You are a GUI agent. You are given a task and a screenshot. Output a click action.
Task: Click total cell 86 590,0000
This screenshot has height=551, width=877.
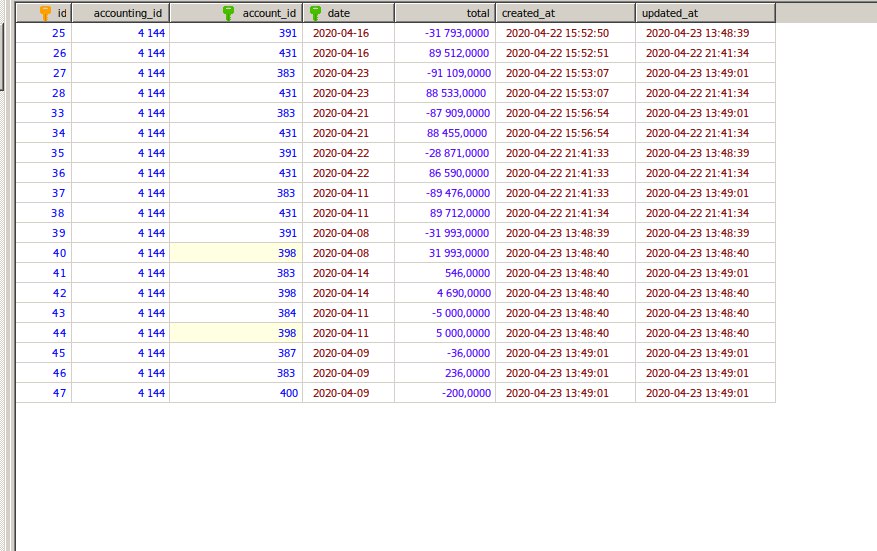[x=445, y=173]
